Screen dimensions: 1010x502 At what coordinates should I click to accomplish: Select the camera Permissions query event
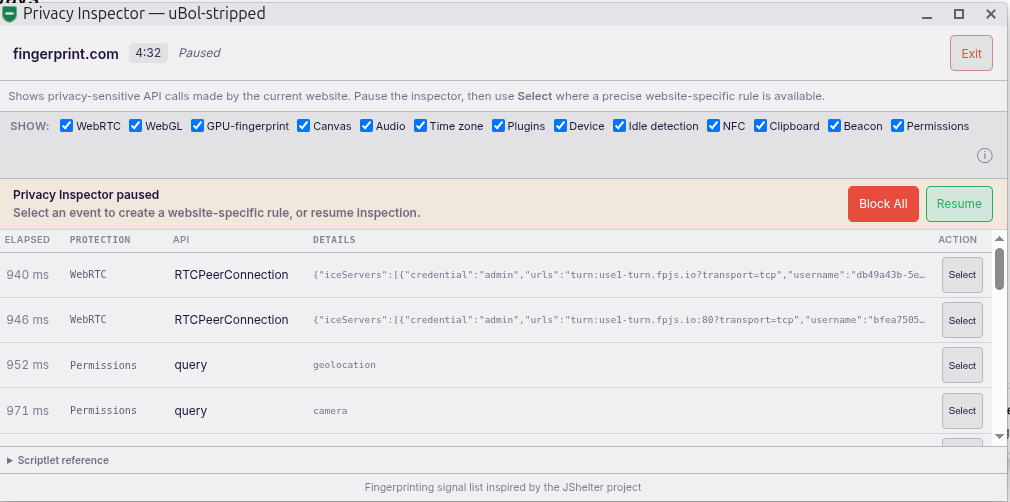(x=962, y=410)
